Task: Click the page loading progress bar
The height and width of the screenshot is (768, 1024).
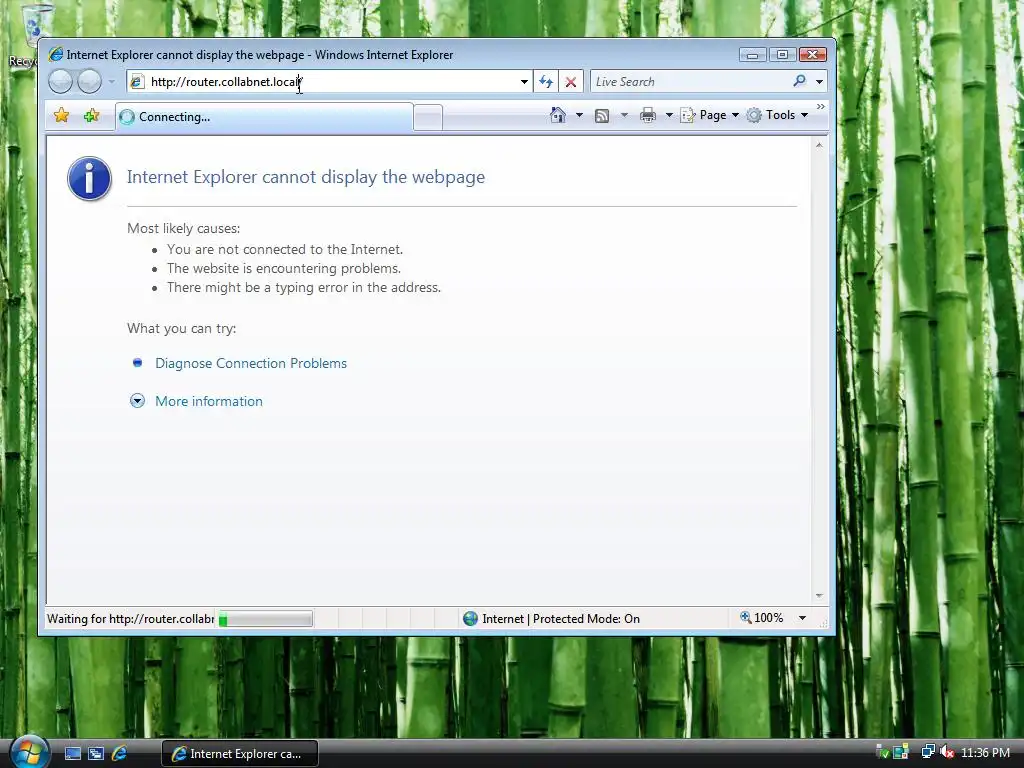Action: (x=265, y=618)
